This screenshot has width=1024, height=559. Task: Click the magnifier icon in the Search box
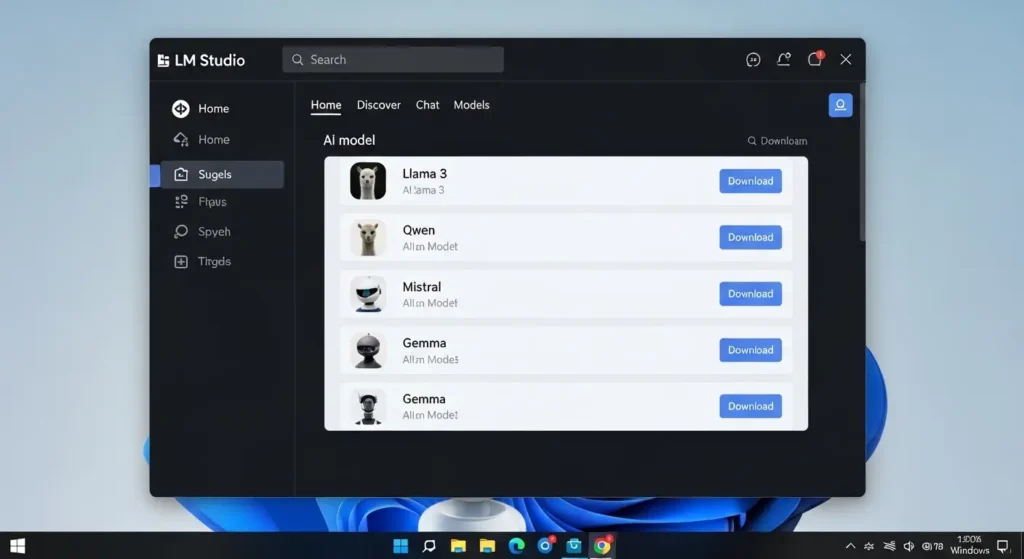[298, 59]
